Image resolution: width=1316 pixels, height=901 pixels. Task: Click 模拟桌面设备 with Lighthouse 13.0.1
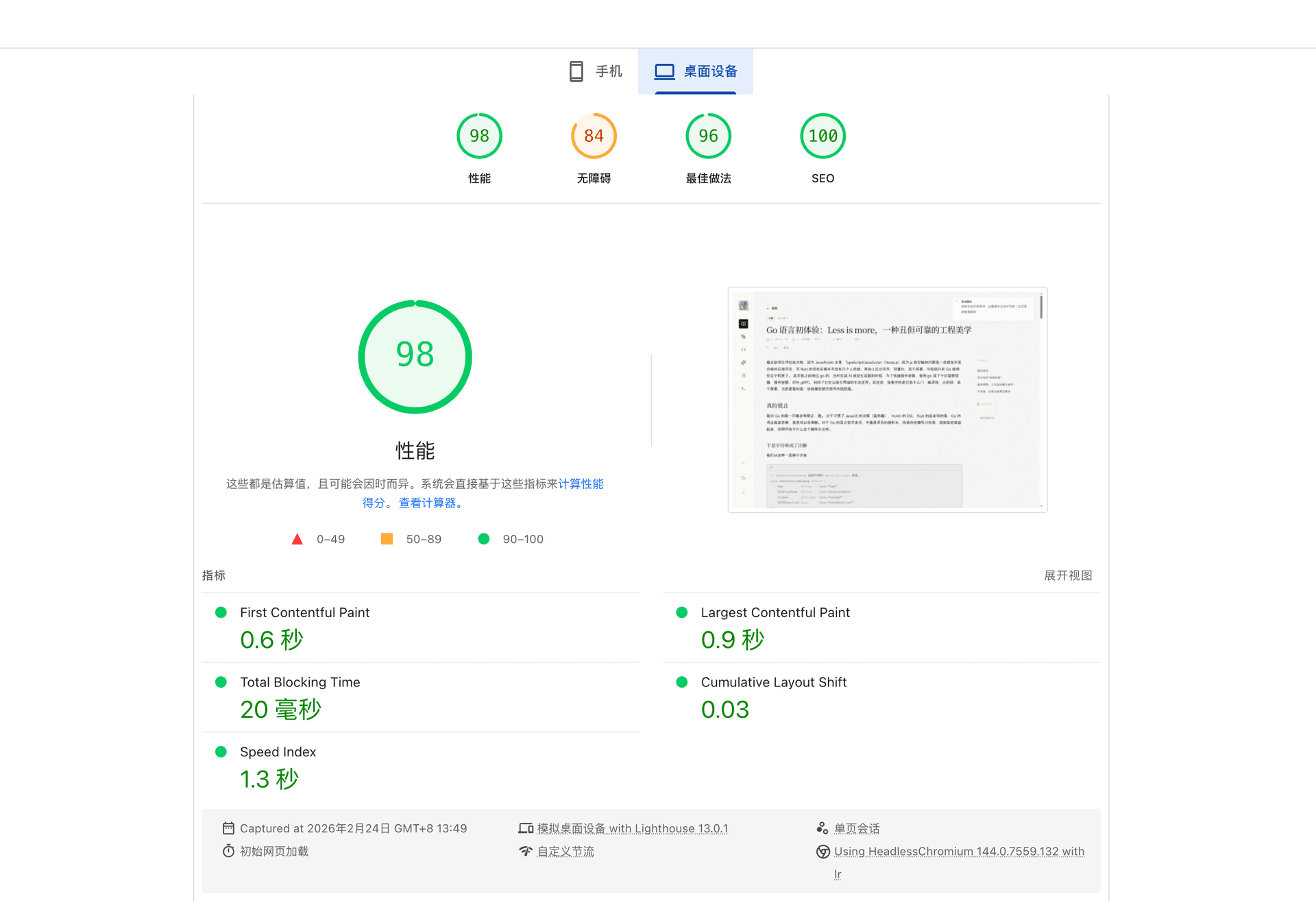pos(632,828)
